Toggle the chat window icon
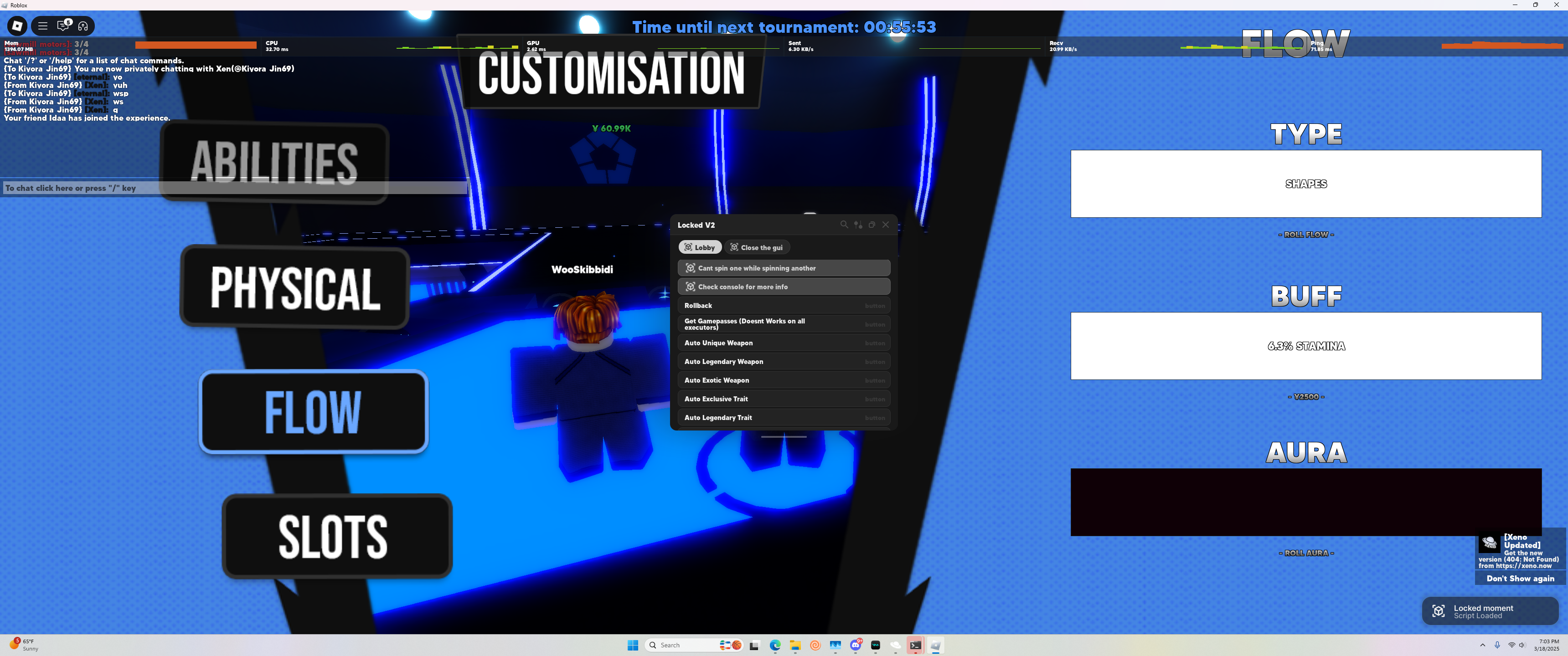 (x=63, y=26)
